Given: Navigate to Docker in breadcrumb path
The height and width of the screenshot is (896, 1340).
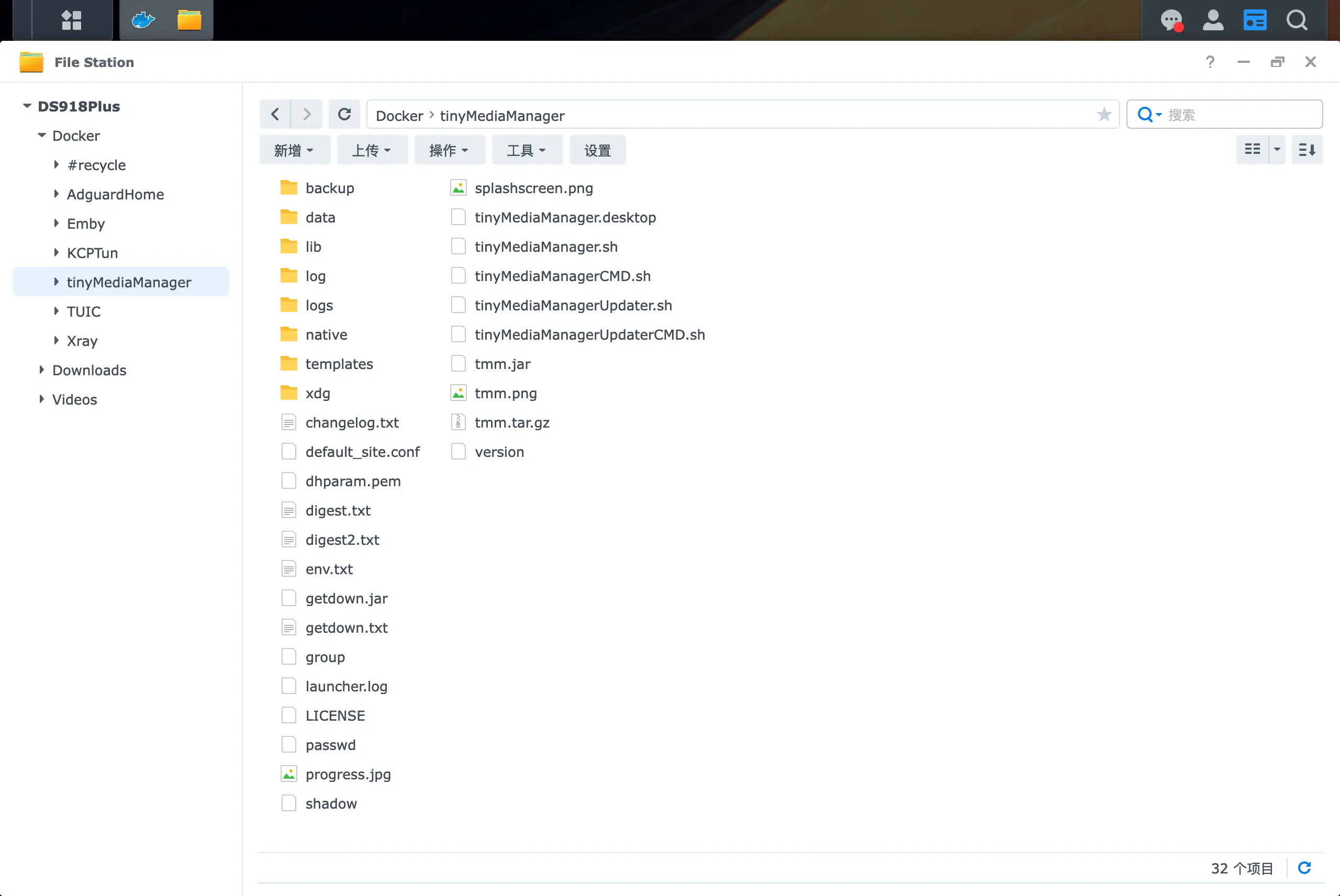Looking at the screenshot, I should (x=399, y=116).
